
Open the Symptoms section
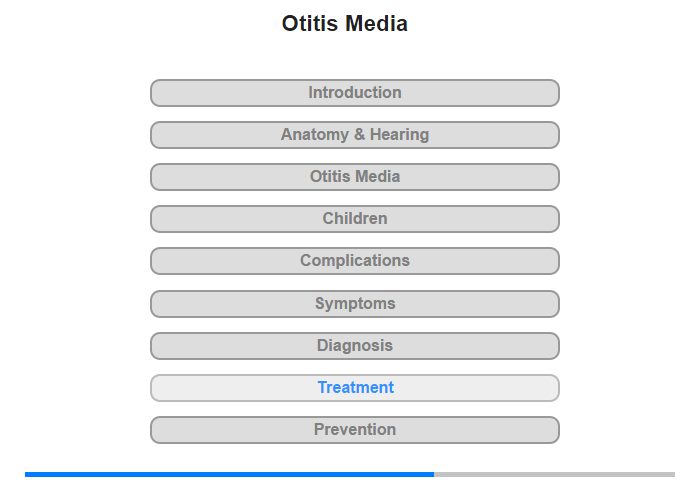(354, 304)
